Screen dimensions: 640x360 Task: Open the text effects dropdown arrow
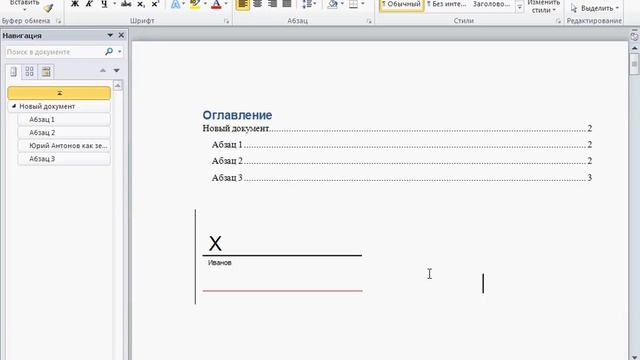click(x=184, y=4)
